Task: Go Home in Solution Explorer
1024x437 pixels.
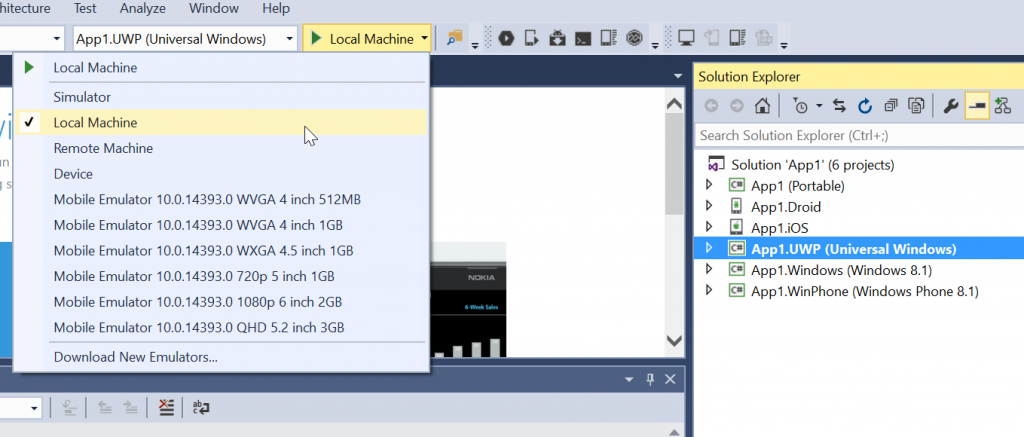Action: pyautogui.click(x=761, y=106)
